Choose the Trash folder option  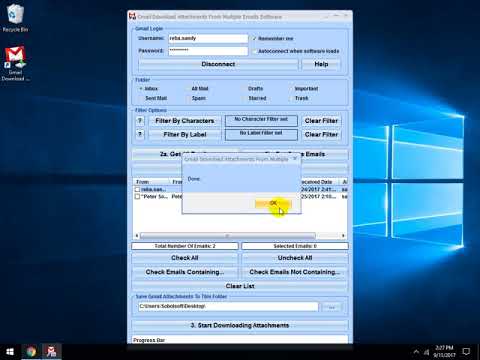click(291, 98)
